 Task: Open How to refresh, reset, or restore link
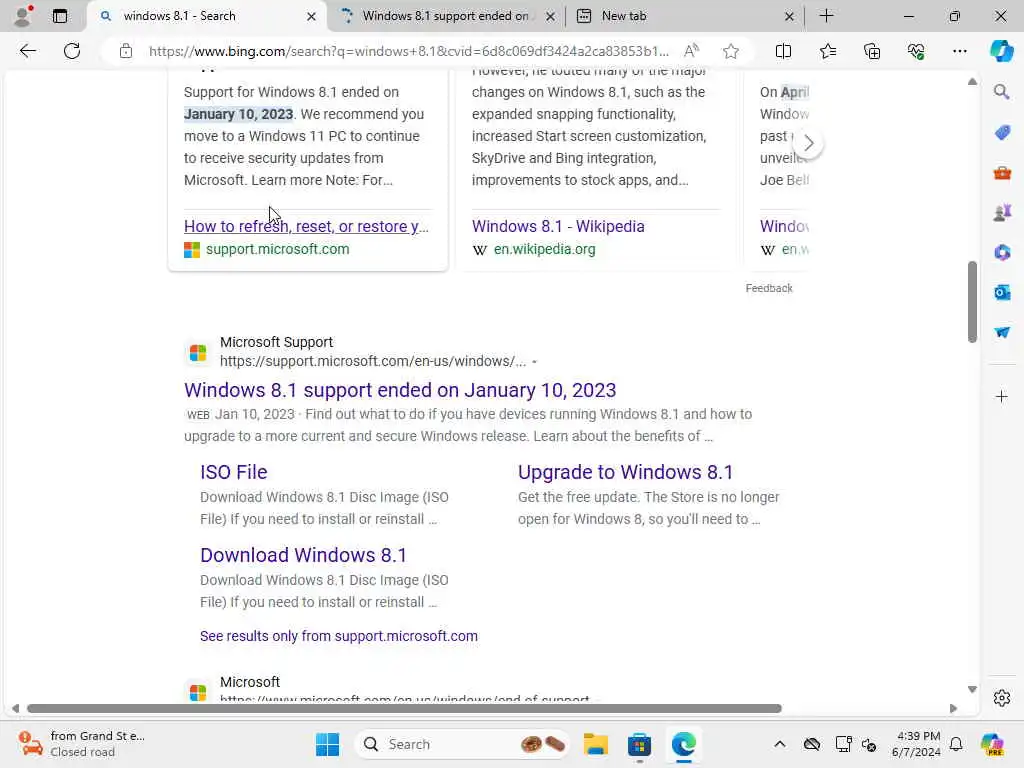306,226
